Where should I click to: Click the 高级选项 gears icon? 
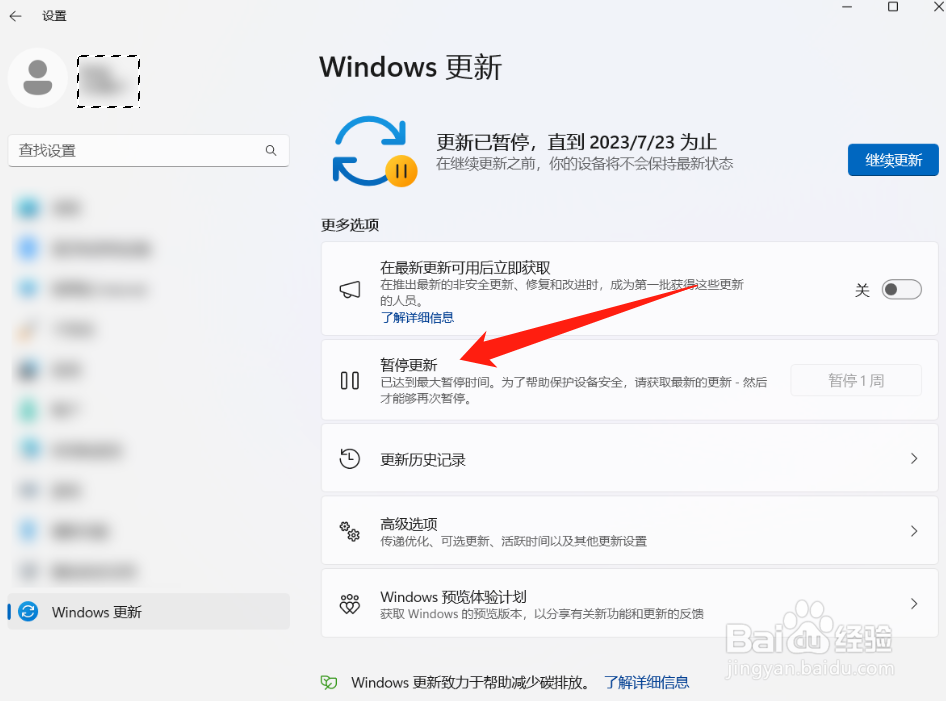coord(350,531)
